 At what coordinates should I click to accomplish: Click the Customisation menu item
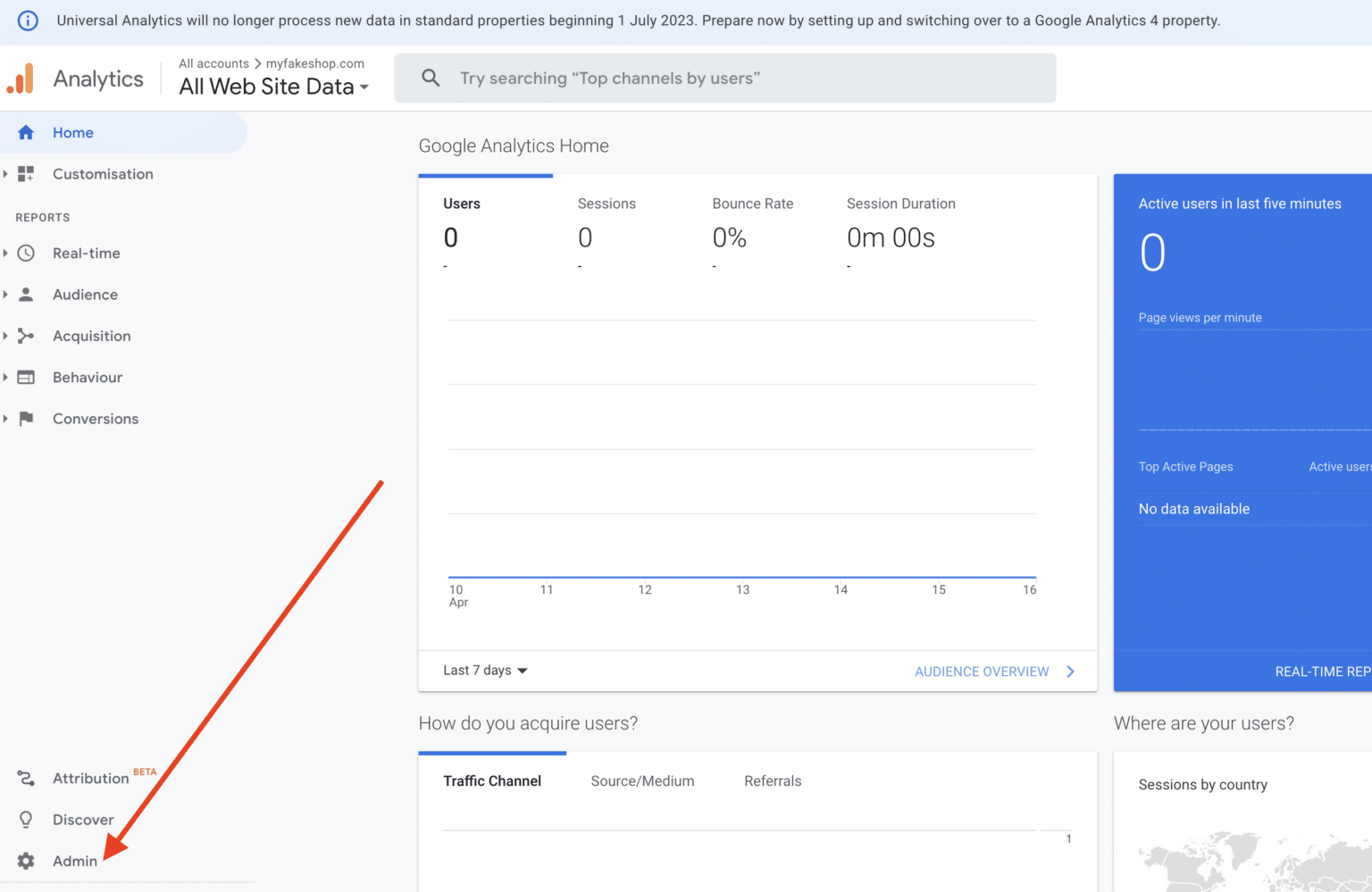tap(102, 174)
